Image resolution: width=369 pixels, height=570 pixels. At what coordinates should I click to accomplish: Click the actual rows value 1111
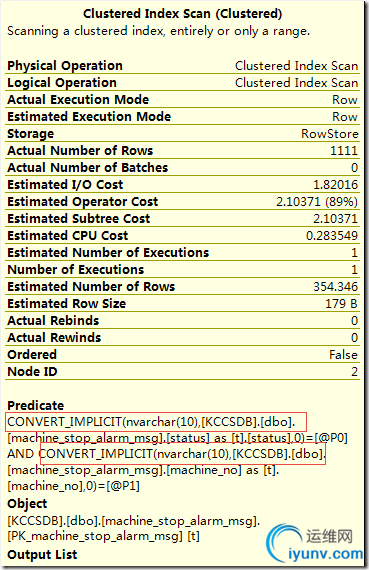pos(344,150)
